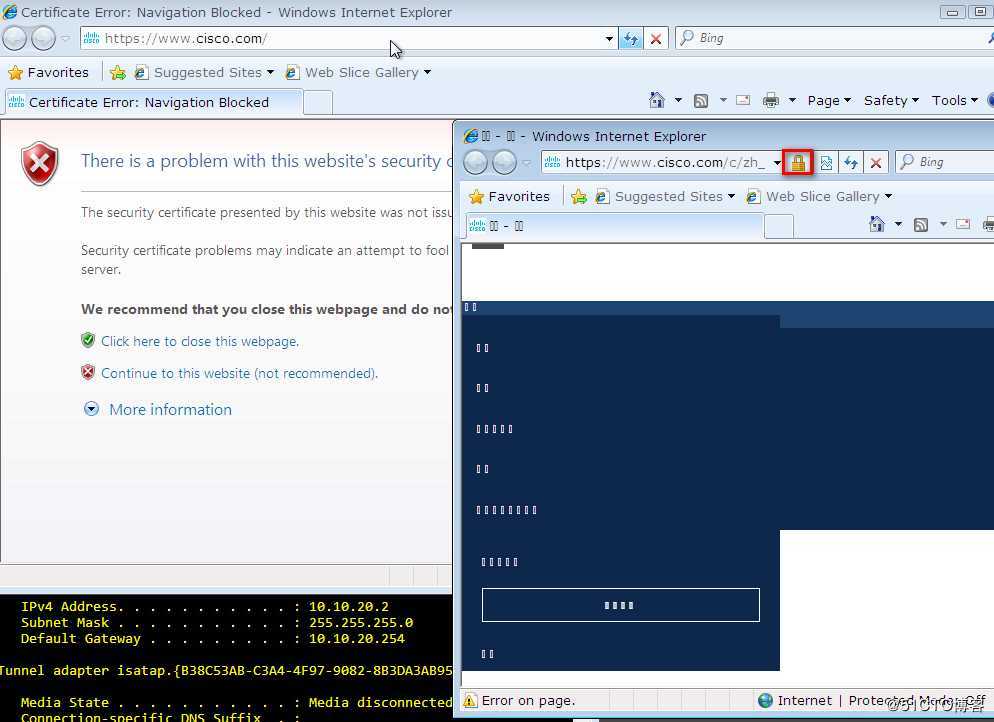Click the gold lock security icon
Image resolution: width=994 pixels, height=722 pixels.
tap(798, 162)
